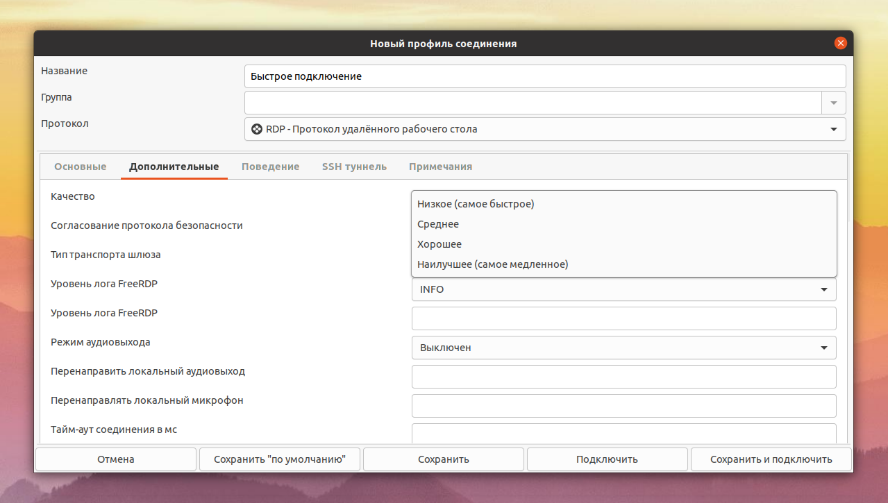Choose Среднее quality option
The width and height of the screenshot is (888, 503).
tap(624, 224)
